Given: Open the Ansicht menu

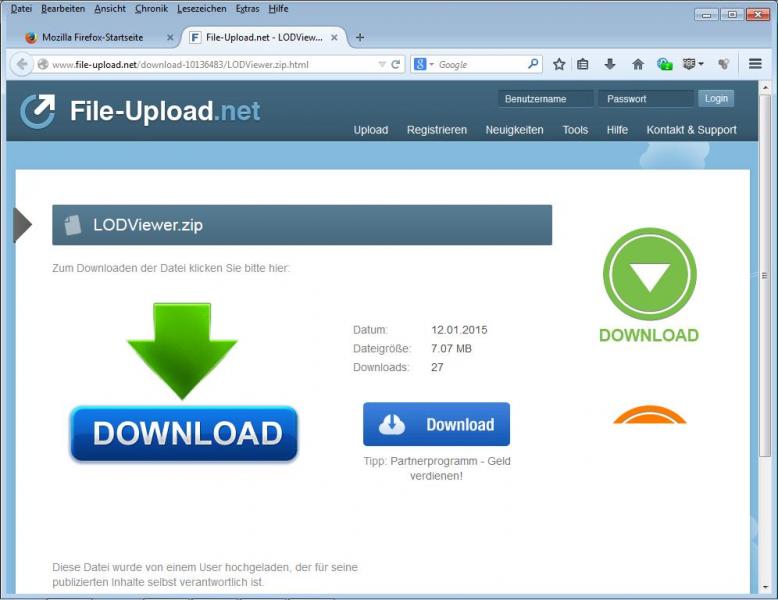Looking at the screenshot, I should point(110,8).
